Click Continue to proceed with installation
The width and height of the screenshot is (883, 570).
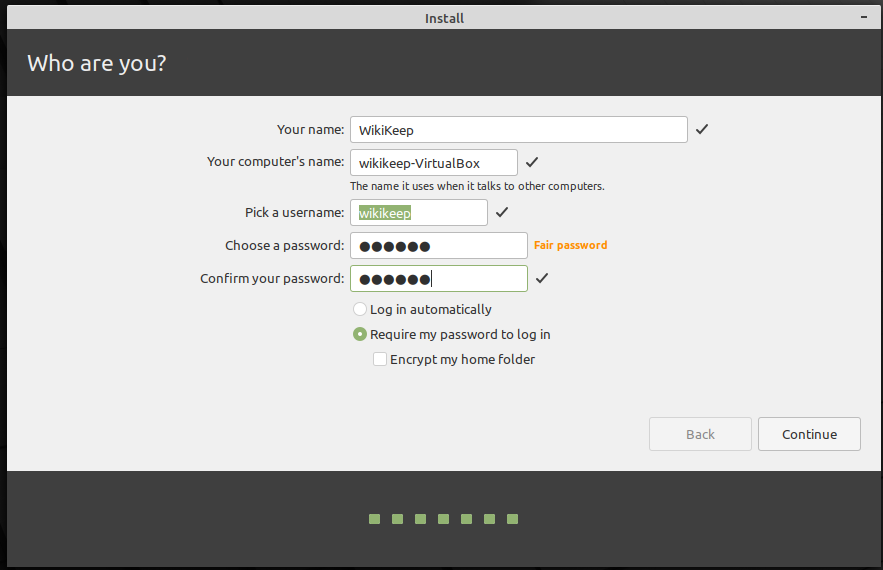pos(809,434)
